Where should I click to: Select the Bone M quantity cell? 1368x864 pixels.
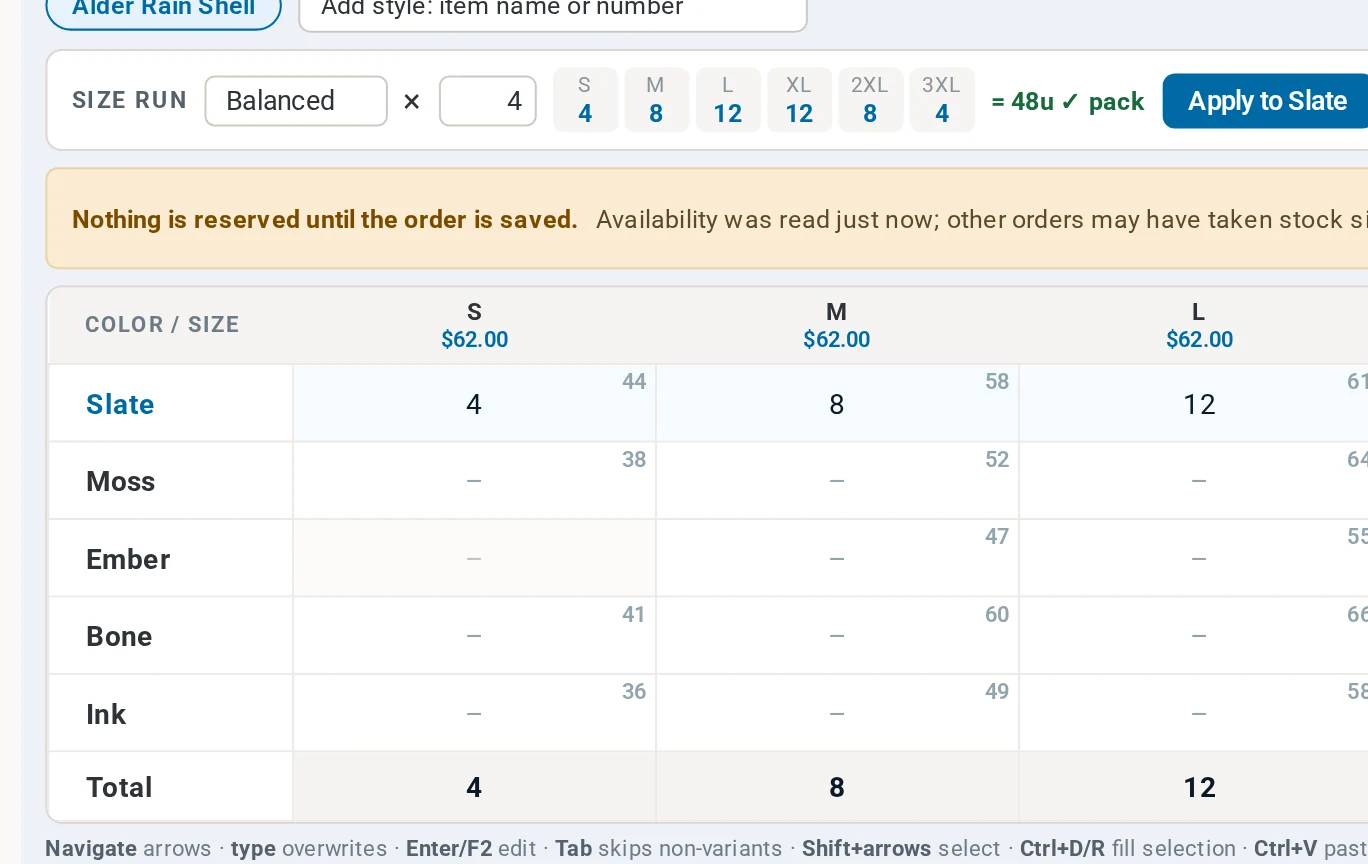click(837, 636)
